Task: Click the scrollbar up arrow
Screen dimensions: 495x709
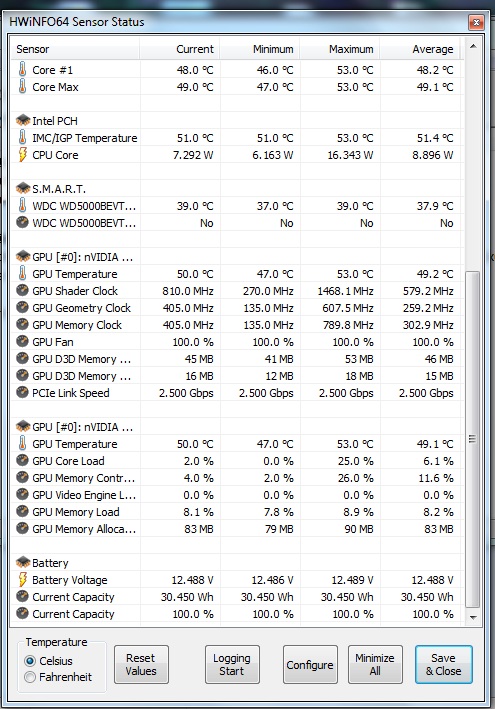Action: coord(473,47)
